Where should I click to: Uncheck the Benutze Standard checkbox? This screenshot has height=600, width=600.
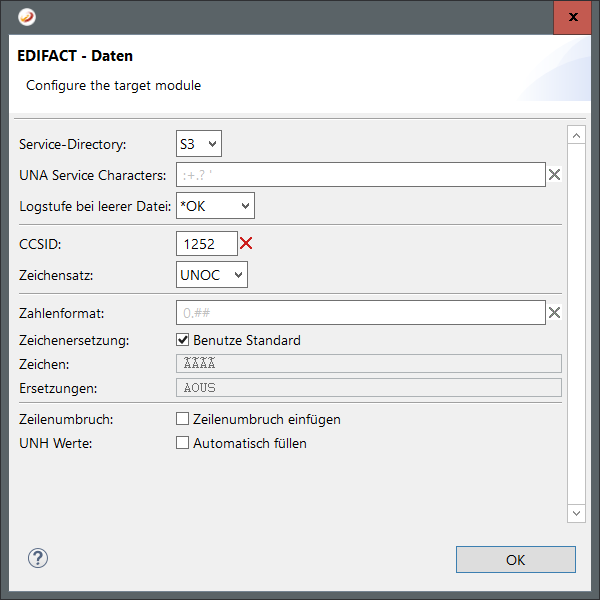pos(183,340)
